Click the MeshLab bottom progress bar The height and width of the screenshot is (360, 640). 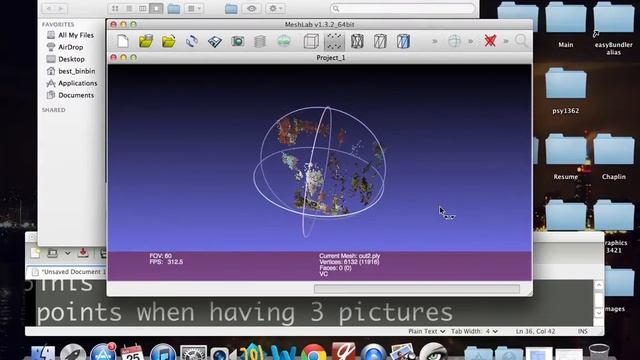(x=417, y=289)
